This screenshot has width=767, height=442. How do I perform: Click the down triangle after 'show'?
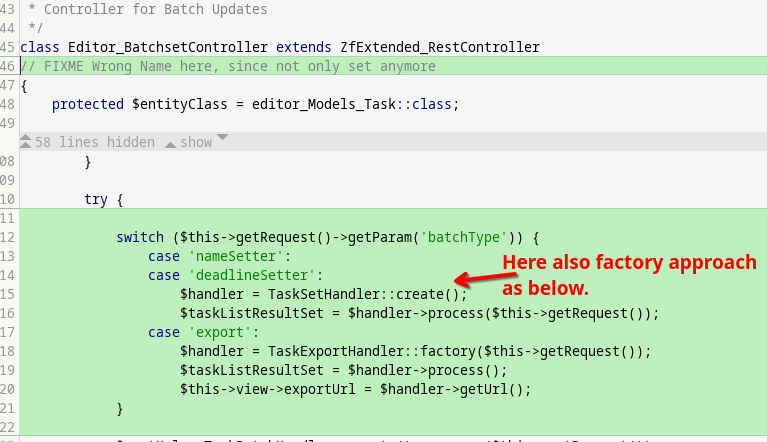(x=222, y=138)
